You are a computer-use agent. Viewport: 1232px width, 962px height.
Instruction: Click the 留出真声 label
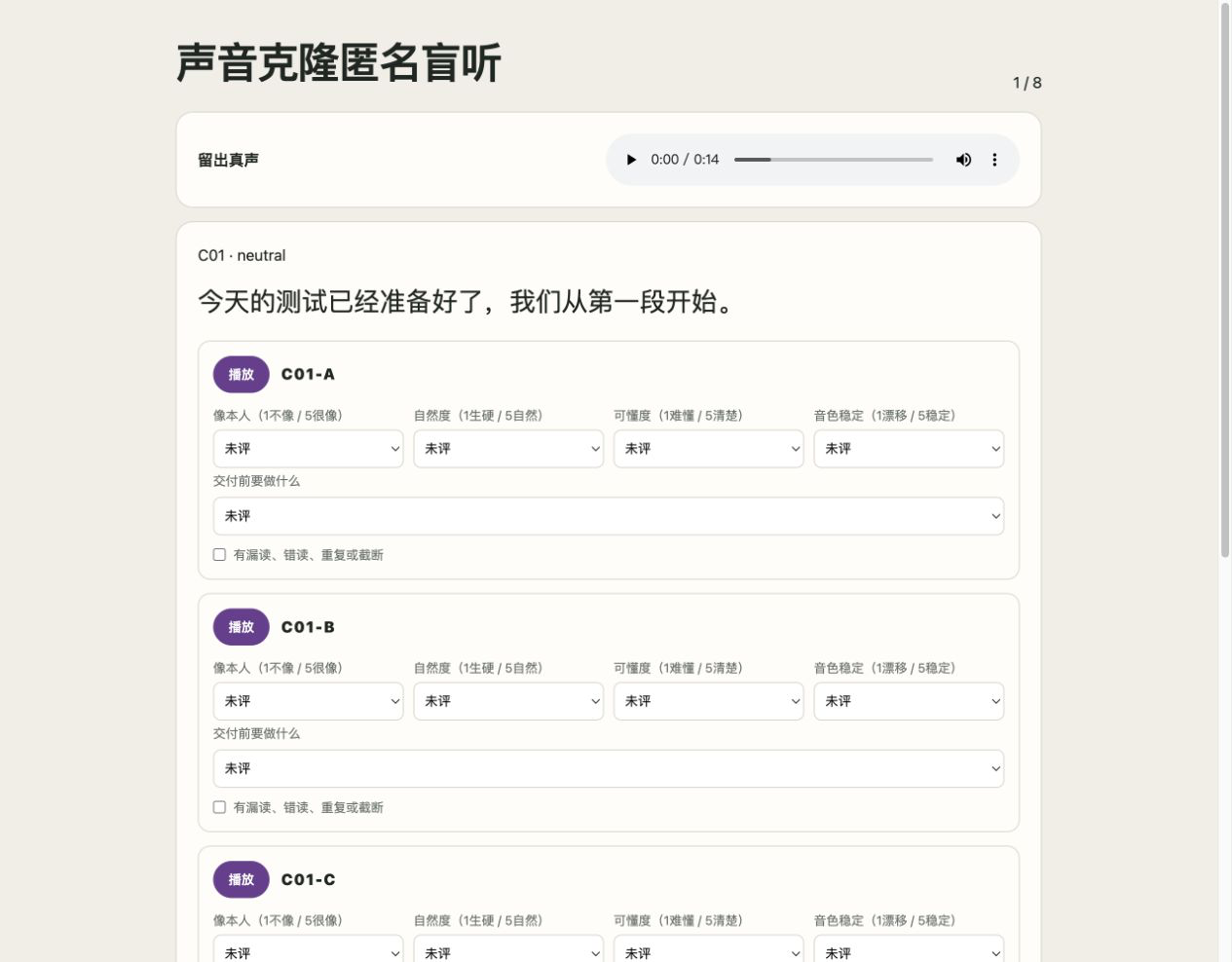pos(228,160)
